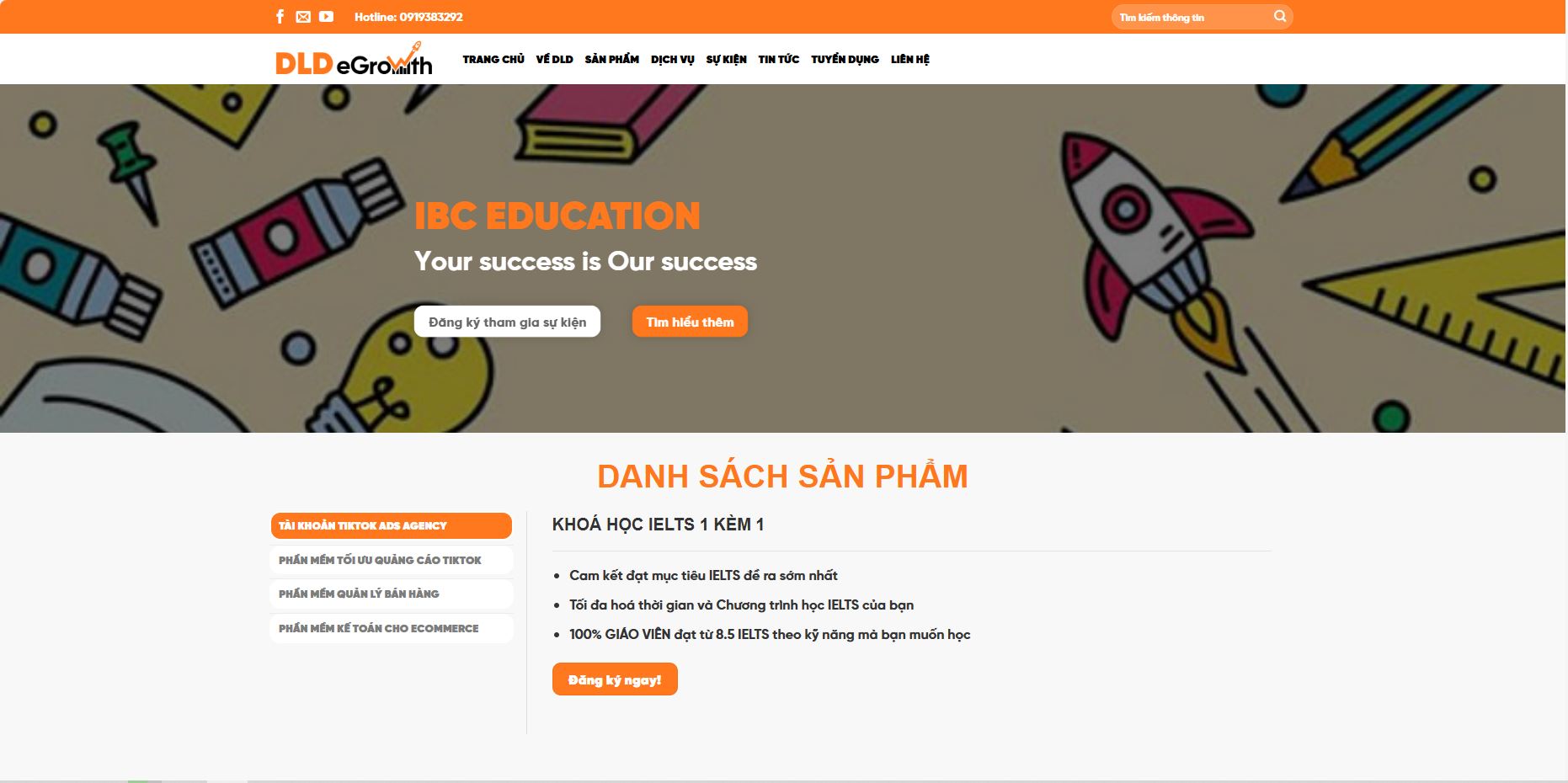Open the TRANG CHỦ menu item
The height and width of the screenshot is (783, 1568).
[493, 59]
